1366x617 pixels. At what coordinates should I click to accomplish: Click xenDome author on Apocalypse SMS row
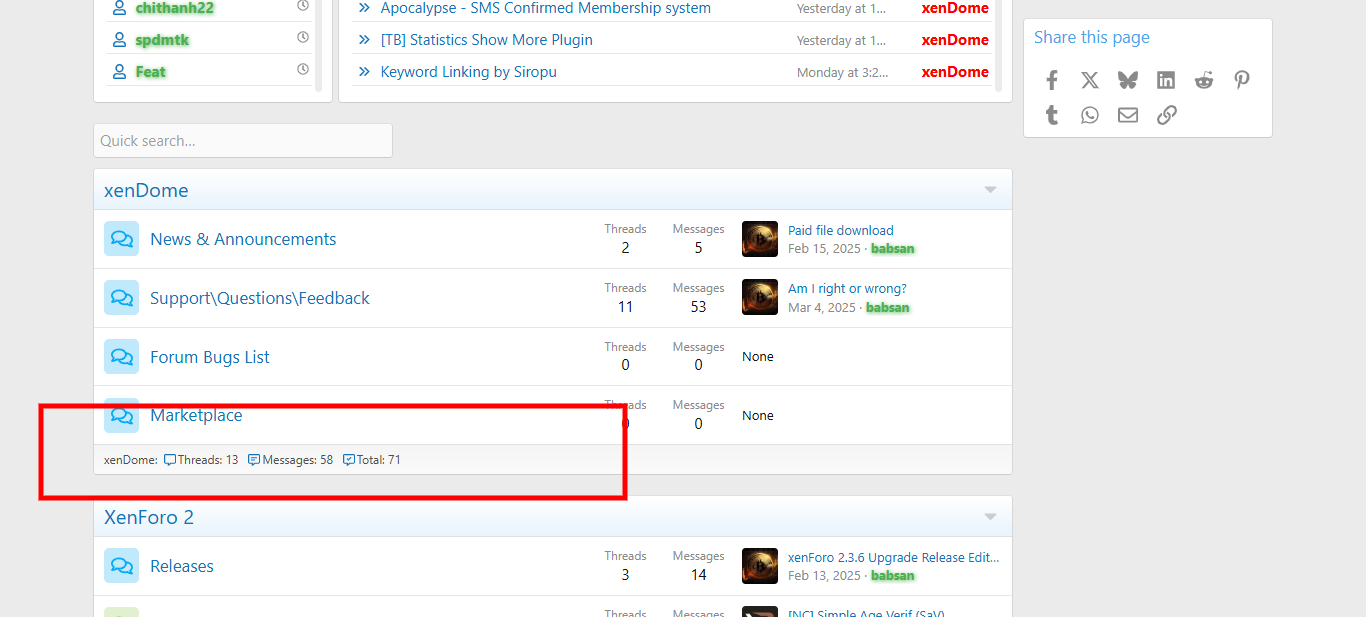tap(955, 8)
